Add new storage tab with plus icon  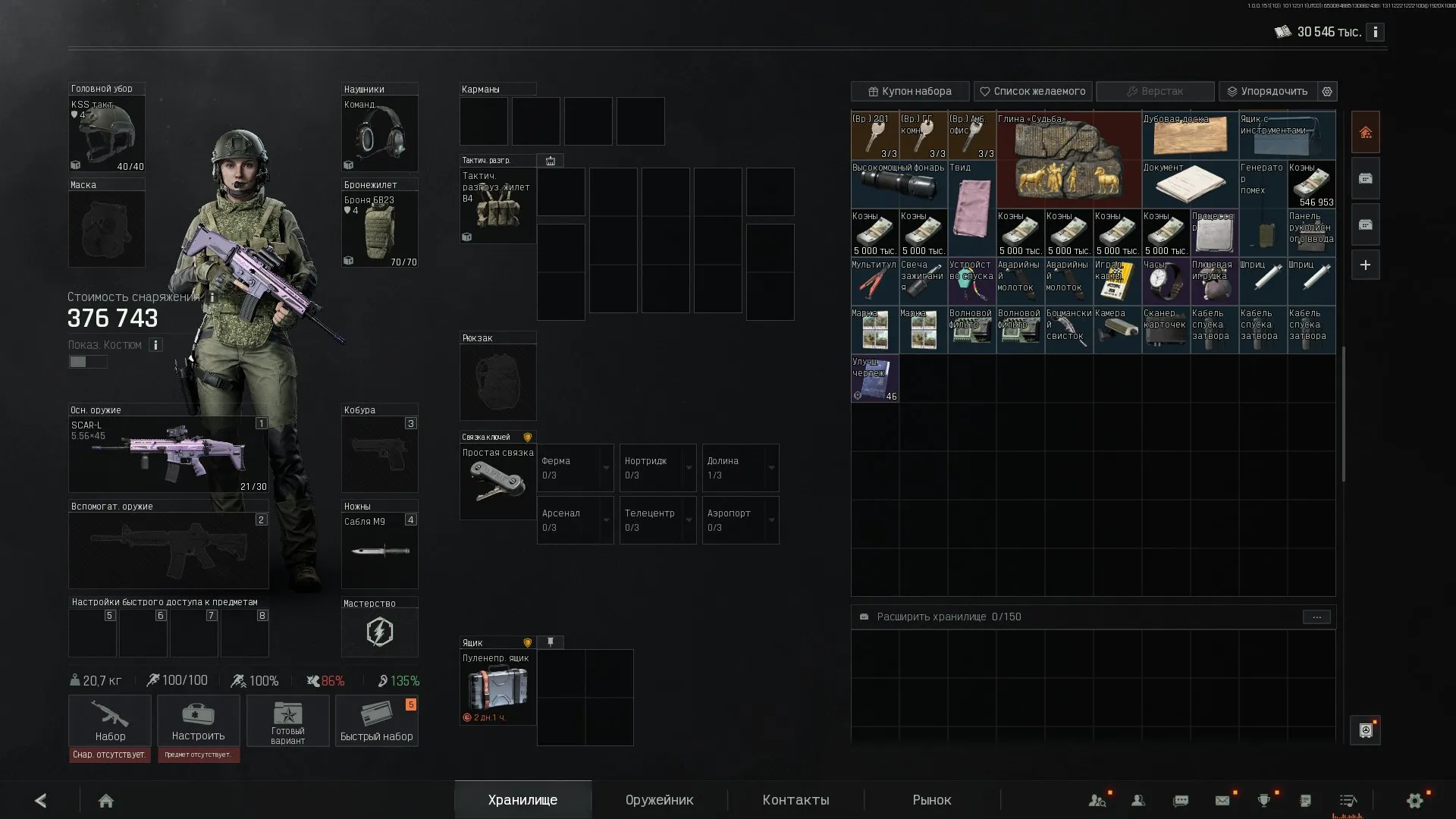pyautogui.click(x=1365, y=265)
